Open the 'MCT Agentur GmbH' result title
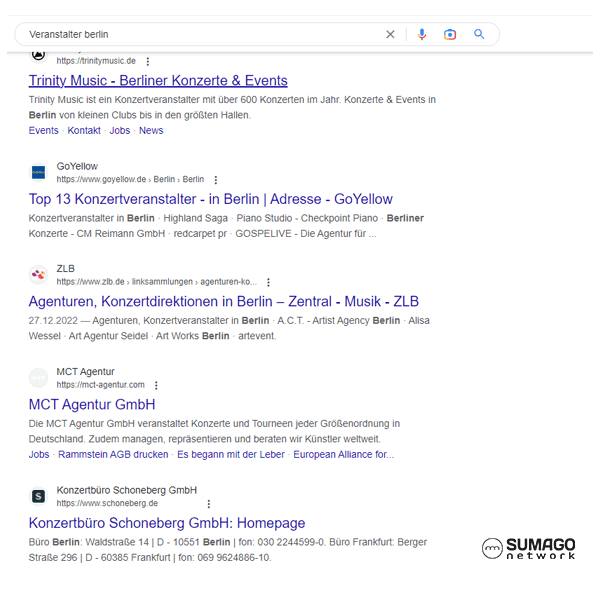 (92, 404)
